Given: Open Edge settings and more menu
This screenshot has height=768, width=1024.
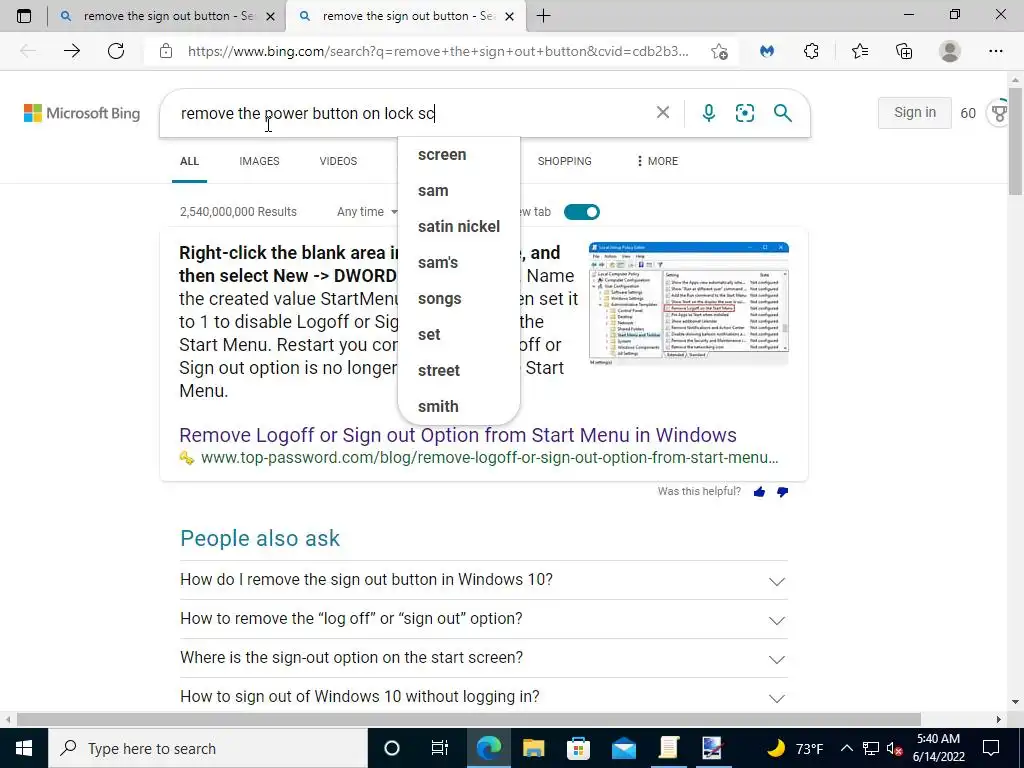Looking at the screenshot, I should tap(995, 51).
